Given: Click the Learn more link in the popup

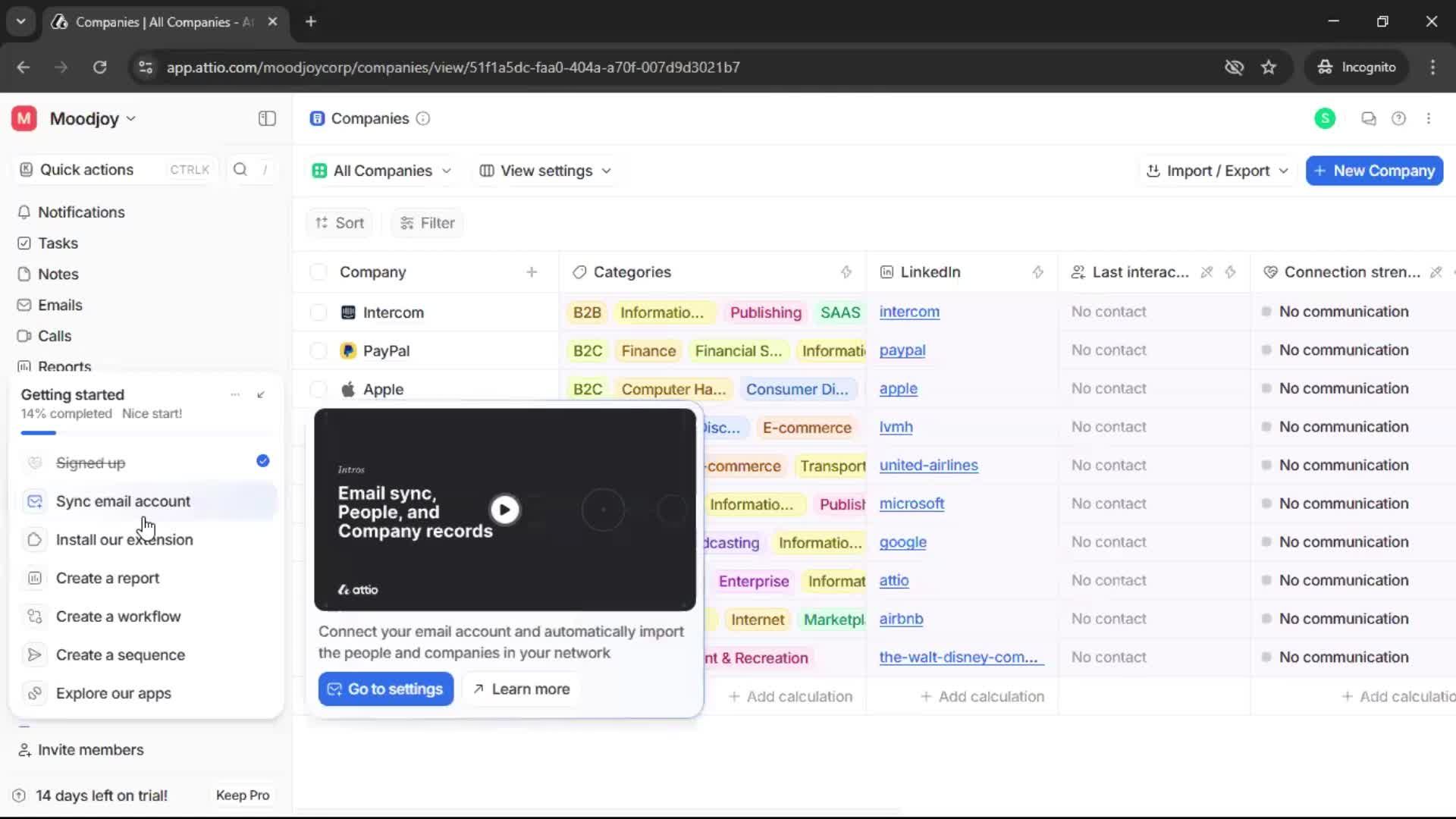Looking at the screenshot, I should [x=521, y=689].
